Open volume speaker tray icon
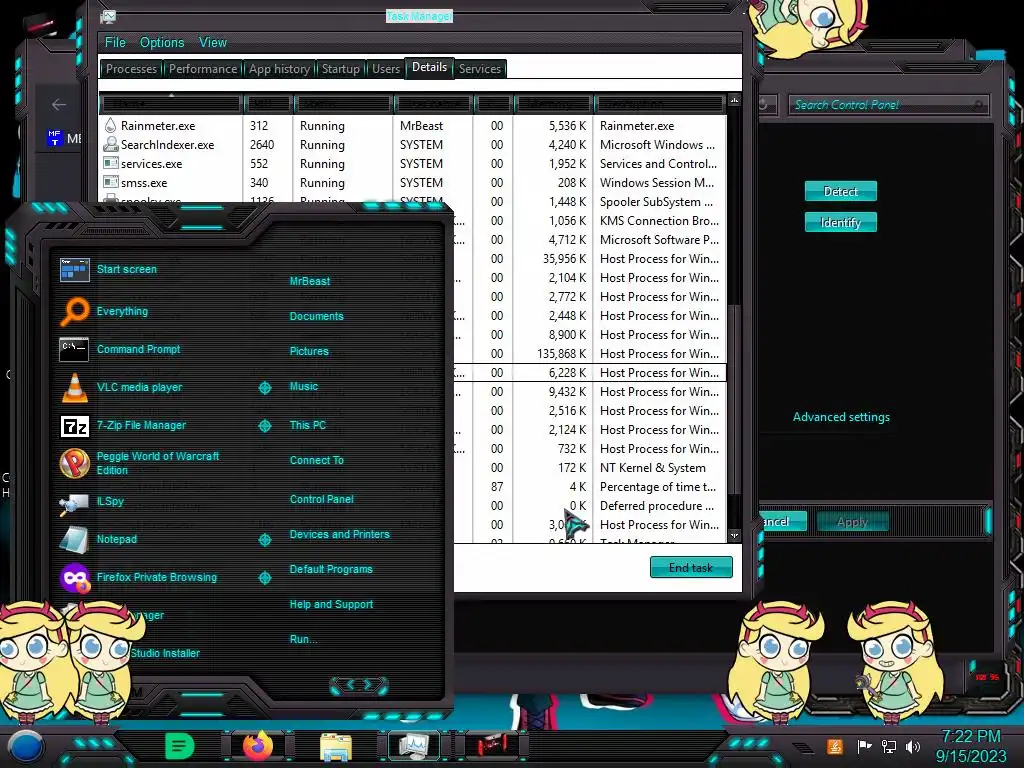 tap(913, 746)
